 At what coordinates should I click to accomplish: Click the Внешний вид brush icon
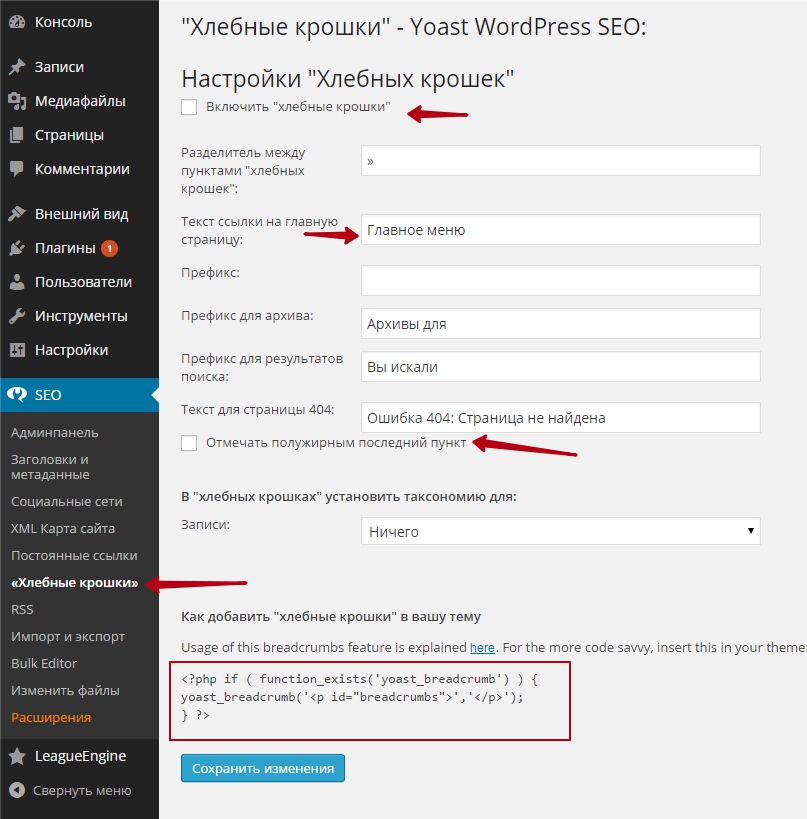pyautogui.click(x=17, y=214)
